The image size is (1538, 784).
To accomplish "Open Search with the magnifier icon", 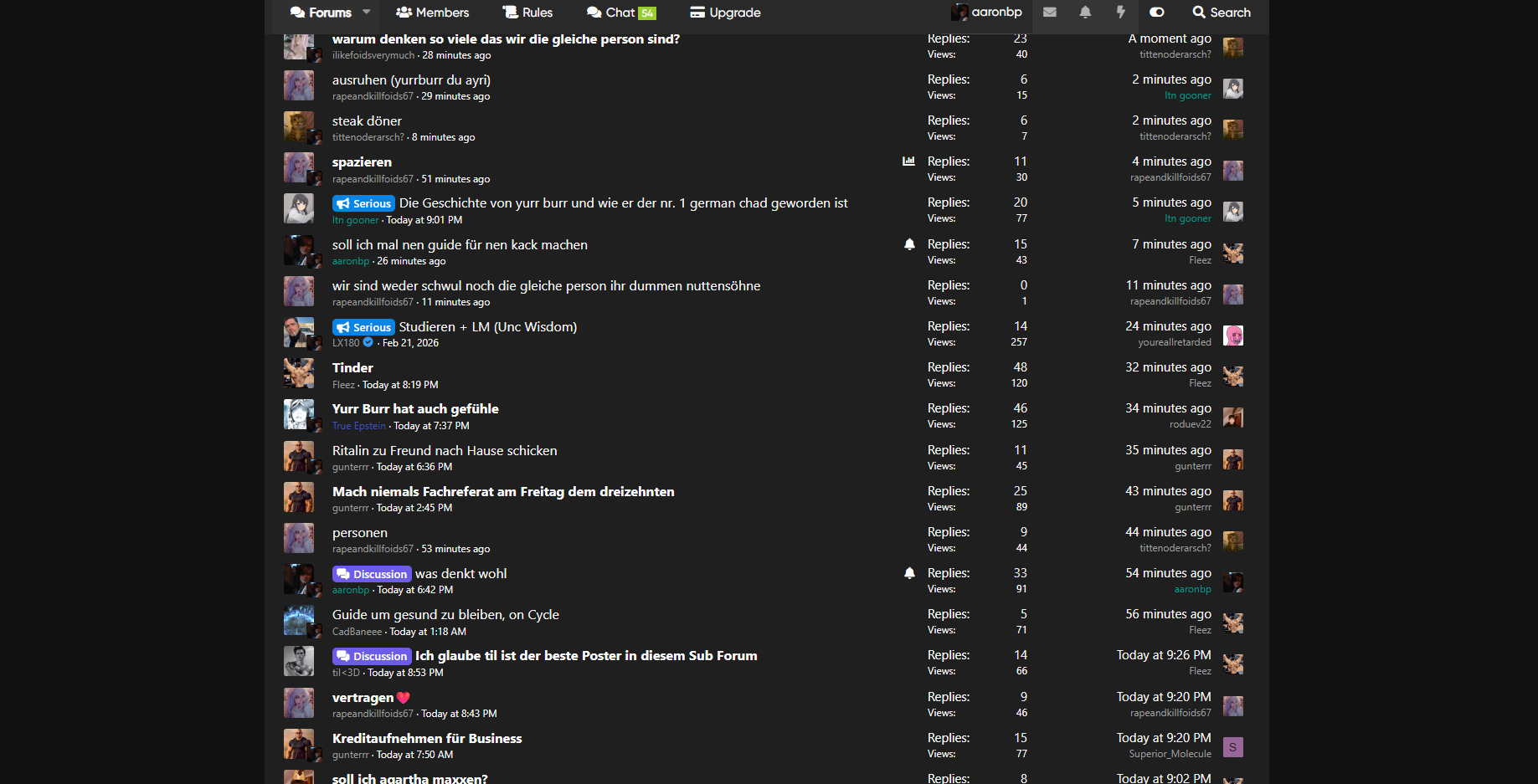I will [x=1222, y=13].
